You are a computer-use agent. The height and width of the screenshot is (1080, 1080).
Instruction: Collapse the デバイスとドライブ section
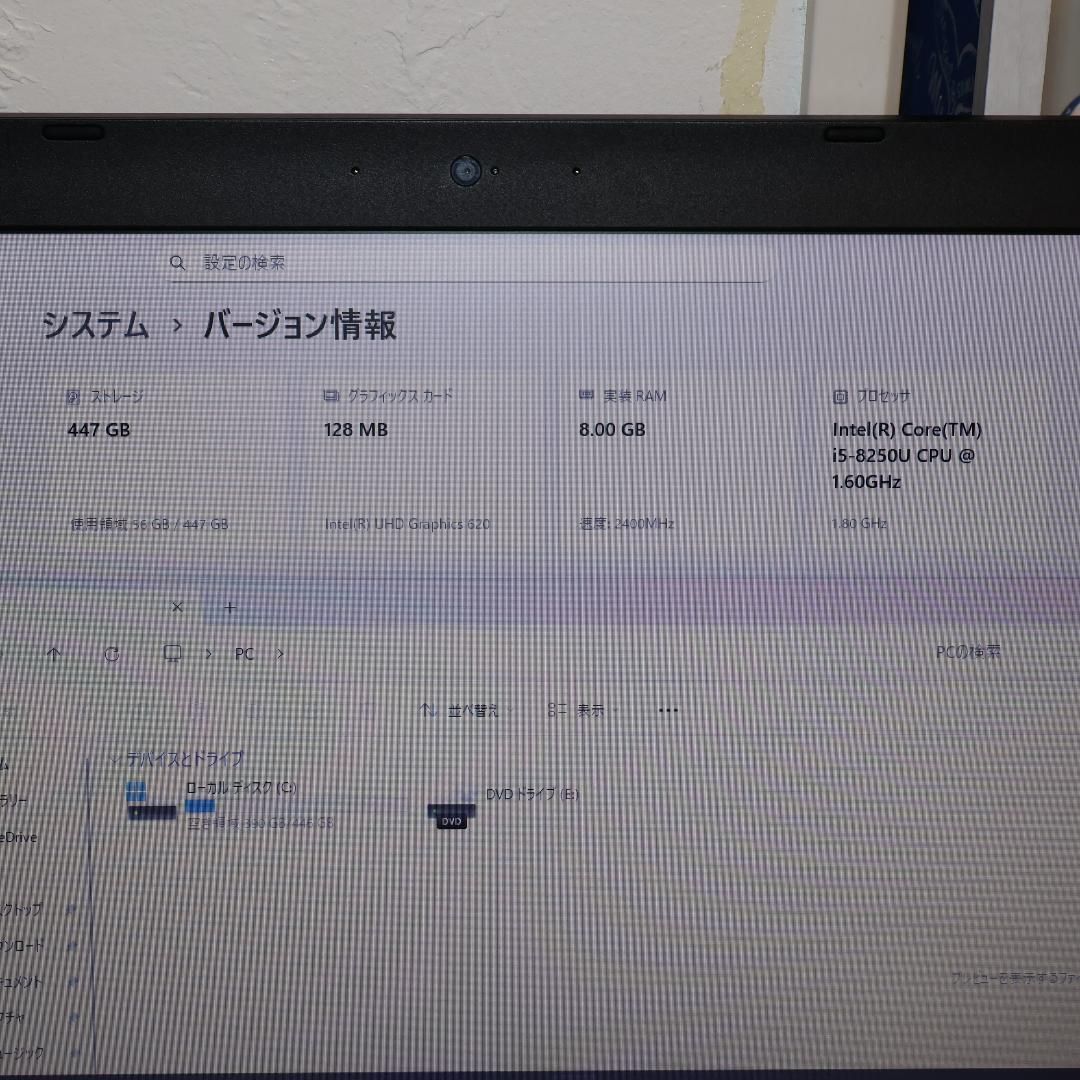[117, 759]
